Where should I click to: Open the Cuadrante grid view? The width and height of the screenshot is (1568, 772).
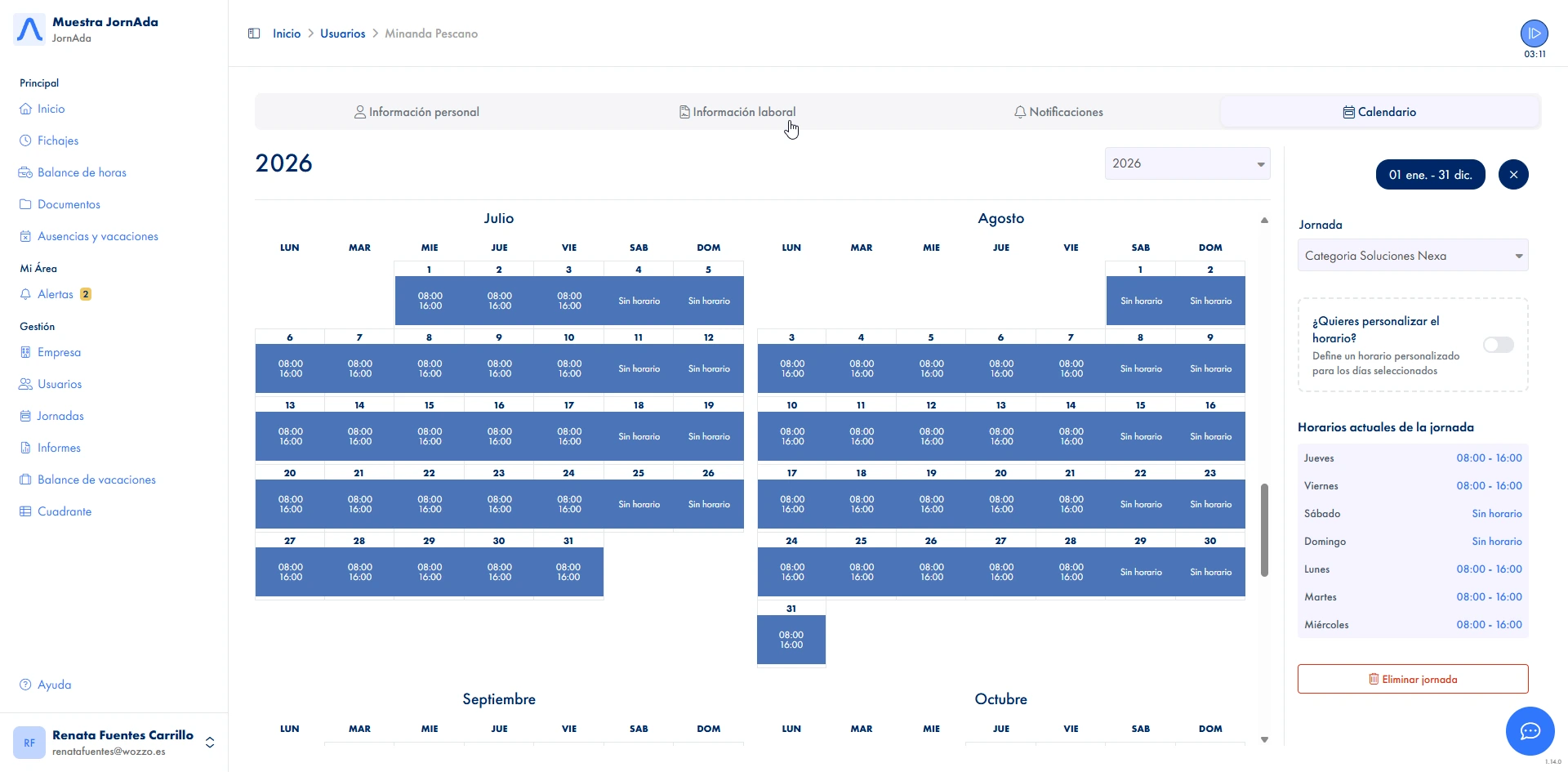click(x=64, y=511)
